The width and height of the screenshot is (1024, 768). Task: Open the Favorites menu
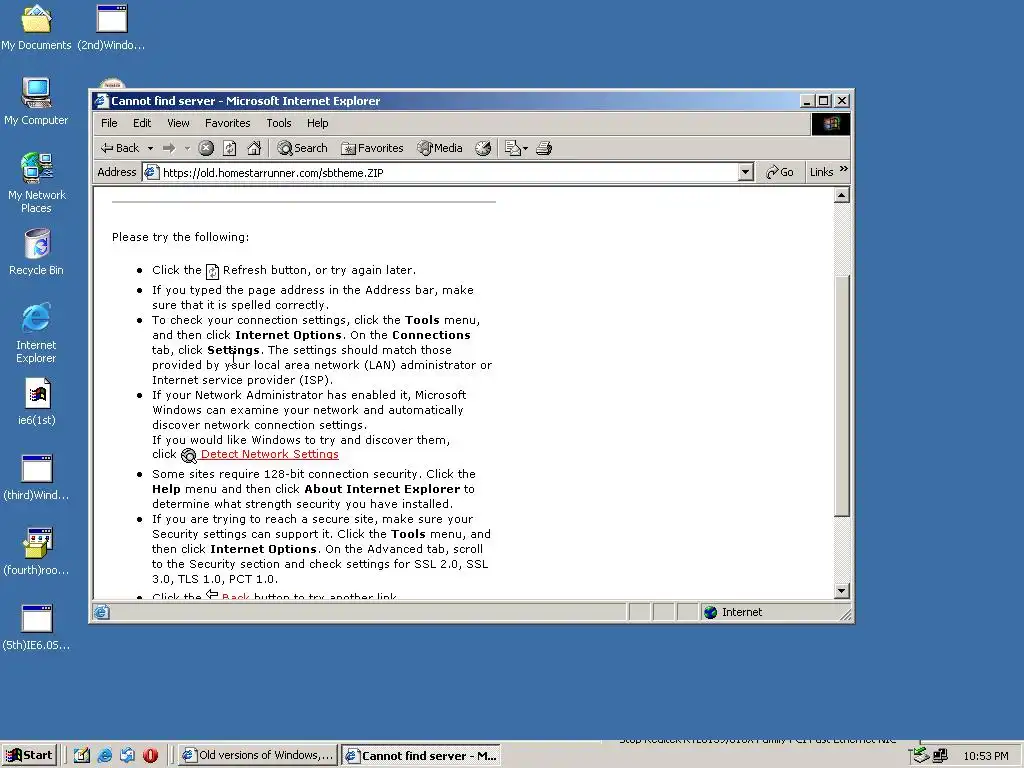click(227, 123)
